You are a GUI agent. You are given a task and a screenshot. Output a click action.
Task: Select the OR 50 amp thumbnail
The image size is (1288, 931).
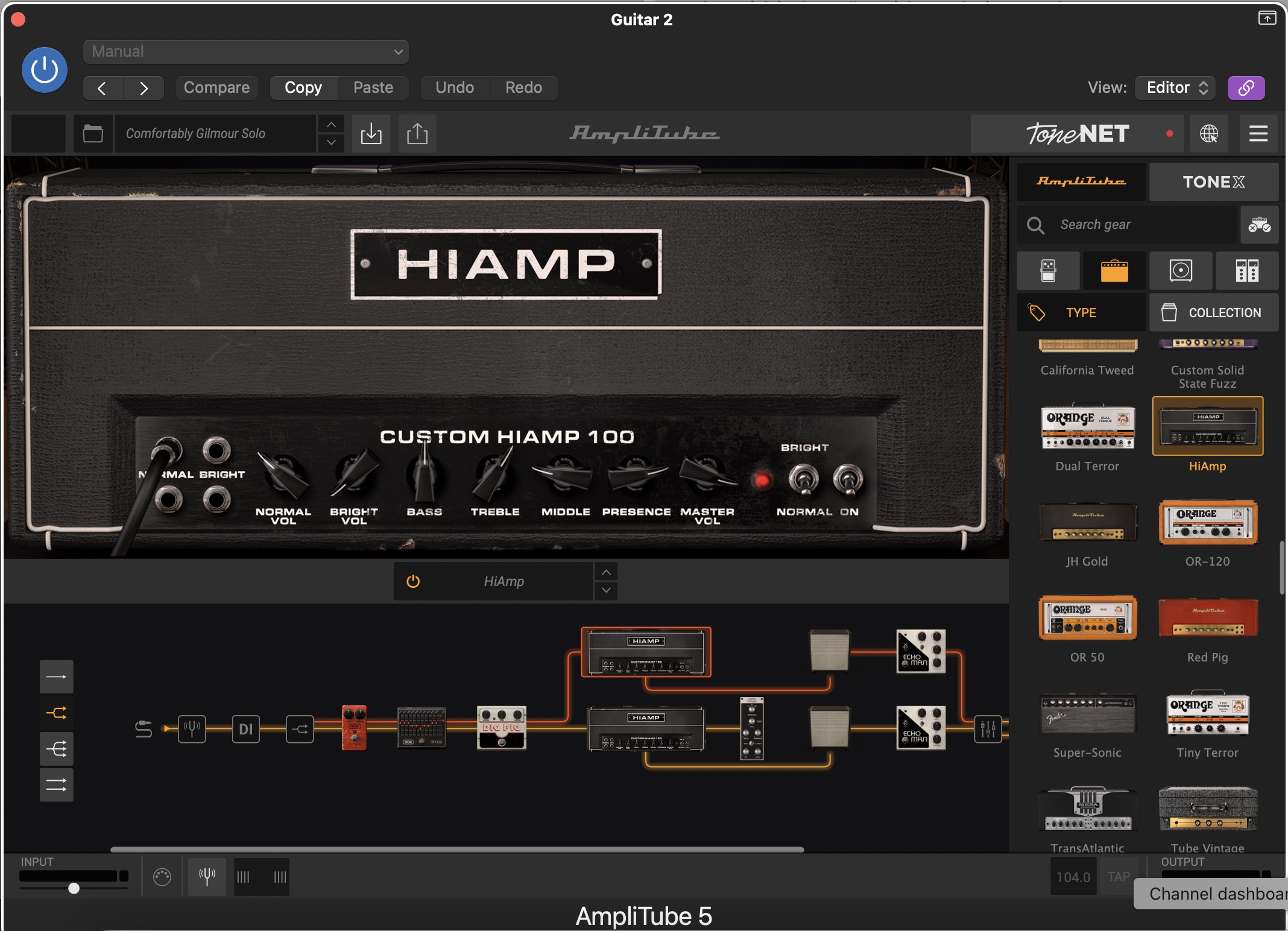[x=1087, y=617]
